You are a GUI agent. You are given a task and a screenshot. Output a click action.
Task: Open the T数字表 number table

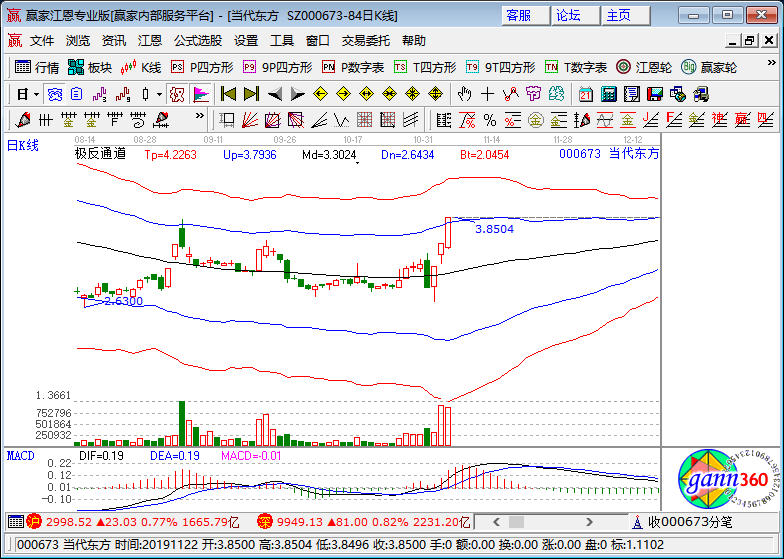click(x=576, y=67)
